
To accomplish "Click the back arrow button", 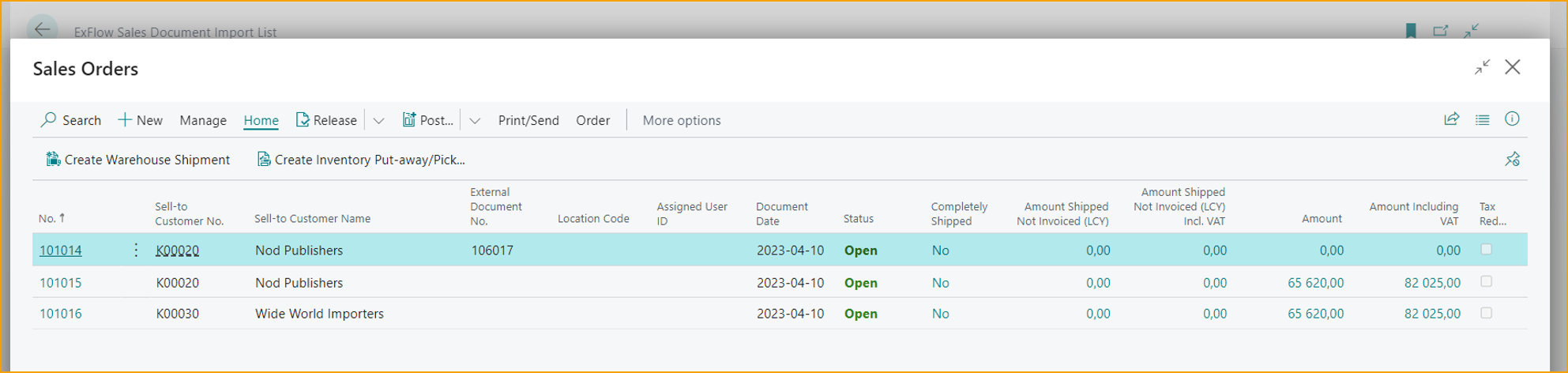I will [42, 30].
